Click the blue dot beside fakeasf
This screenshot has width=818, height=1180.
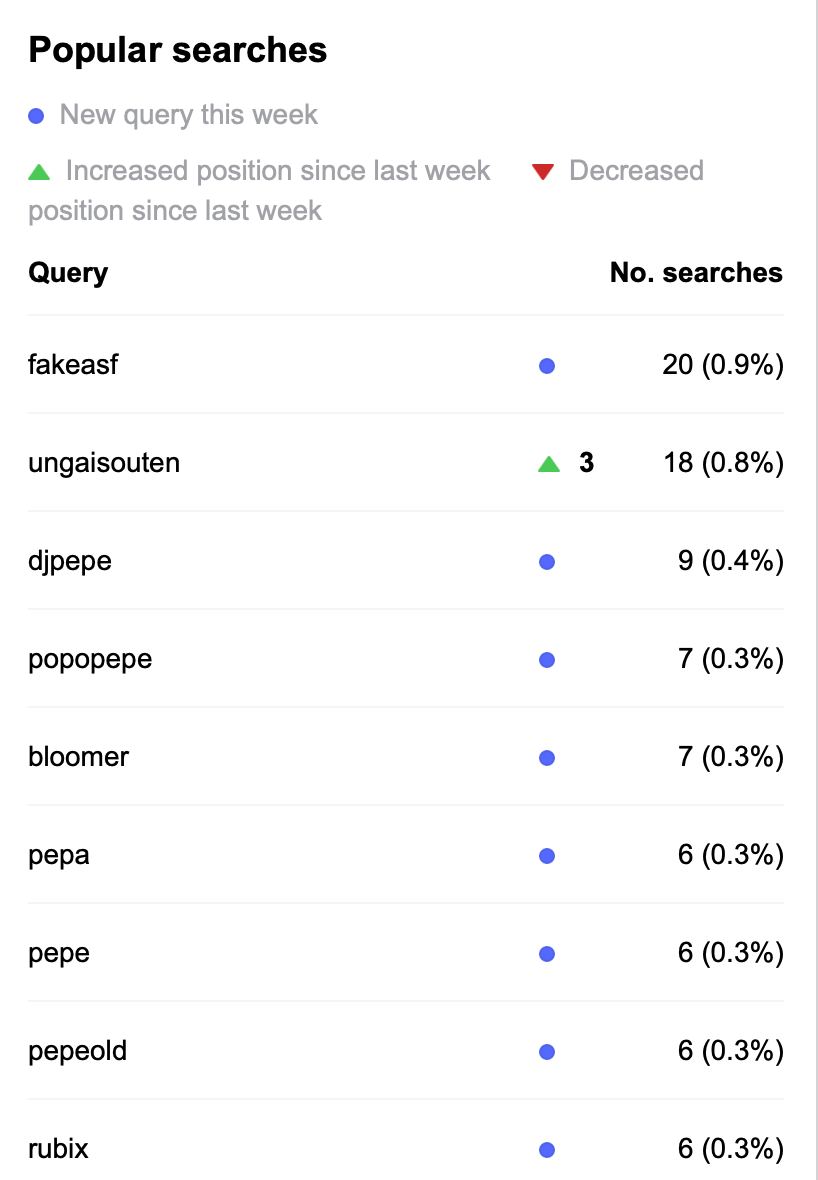point(547,366)
